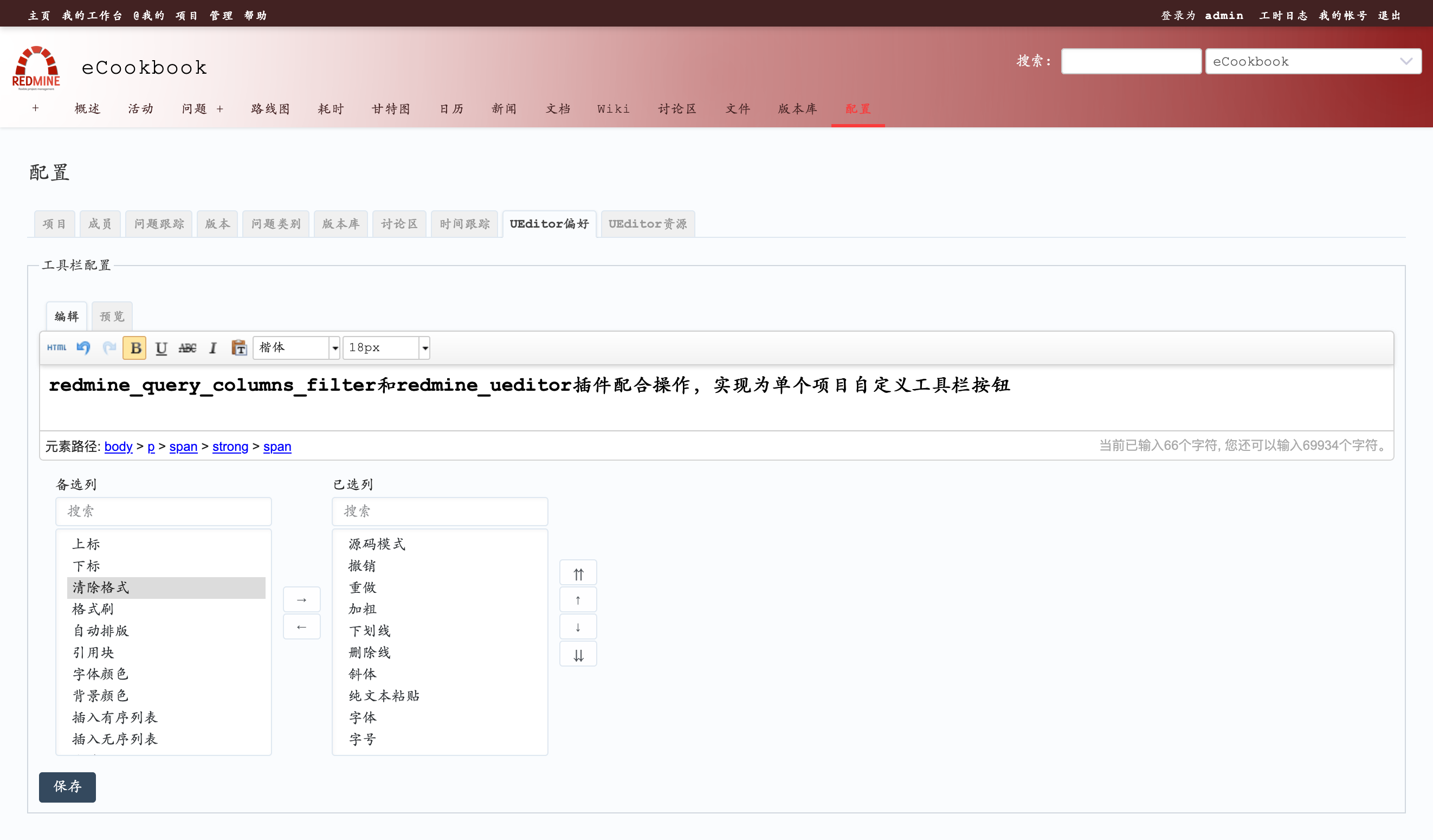1433x840 pixels.
Task: Open 我的帐号 account link
Action: tap(1342, 15)
